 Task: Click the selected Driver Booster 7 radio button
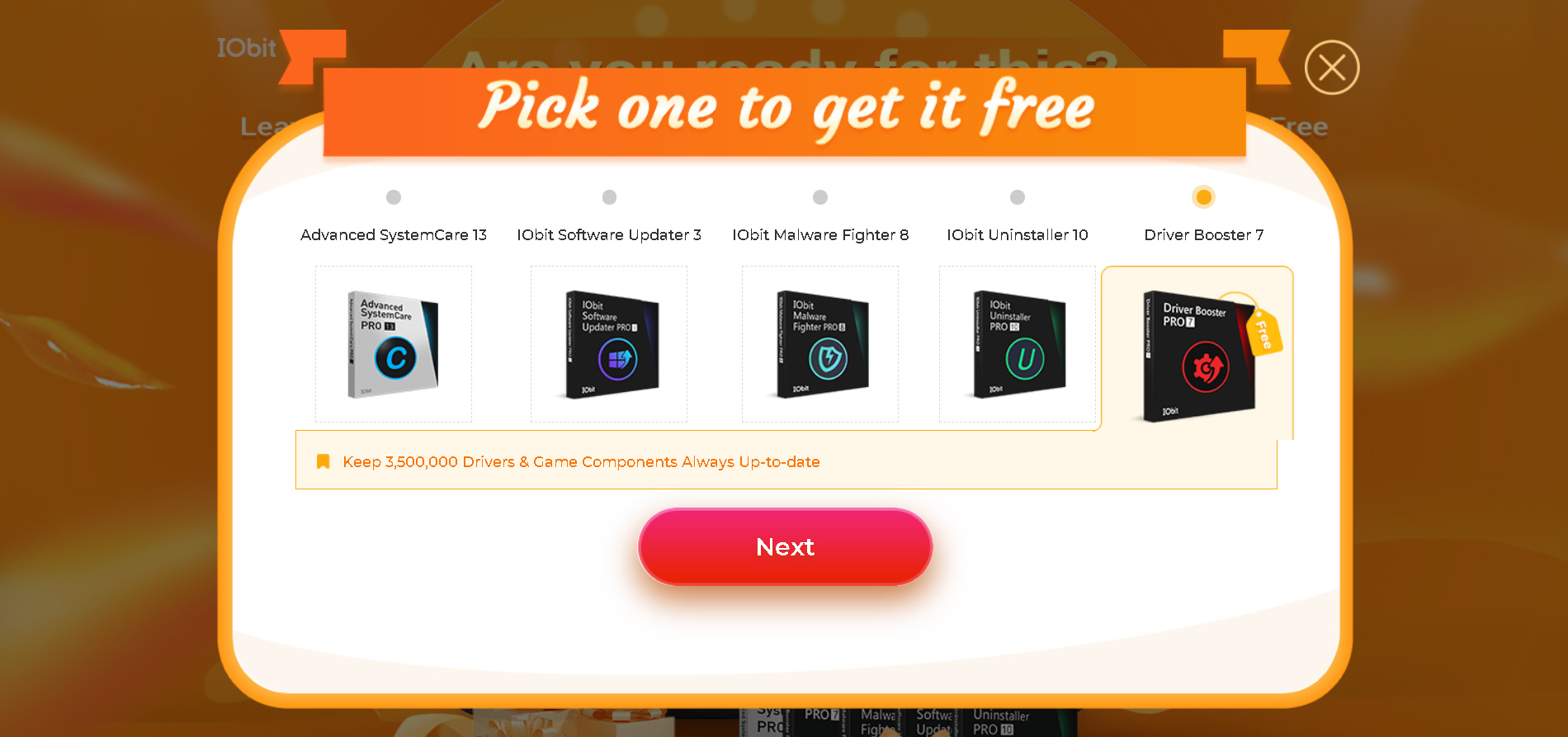tap(1204, 197)
